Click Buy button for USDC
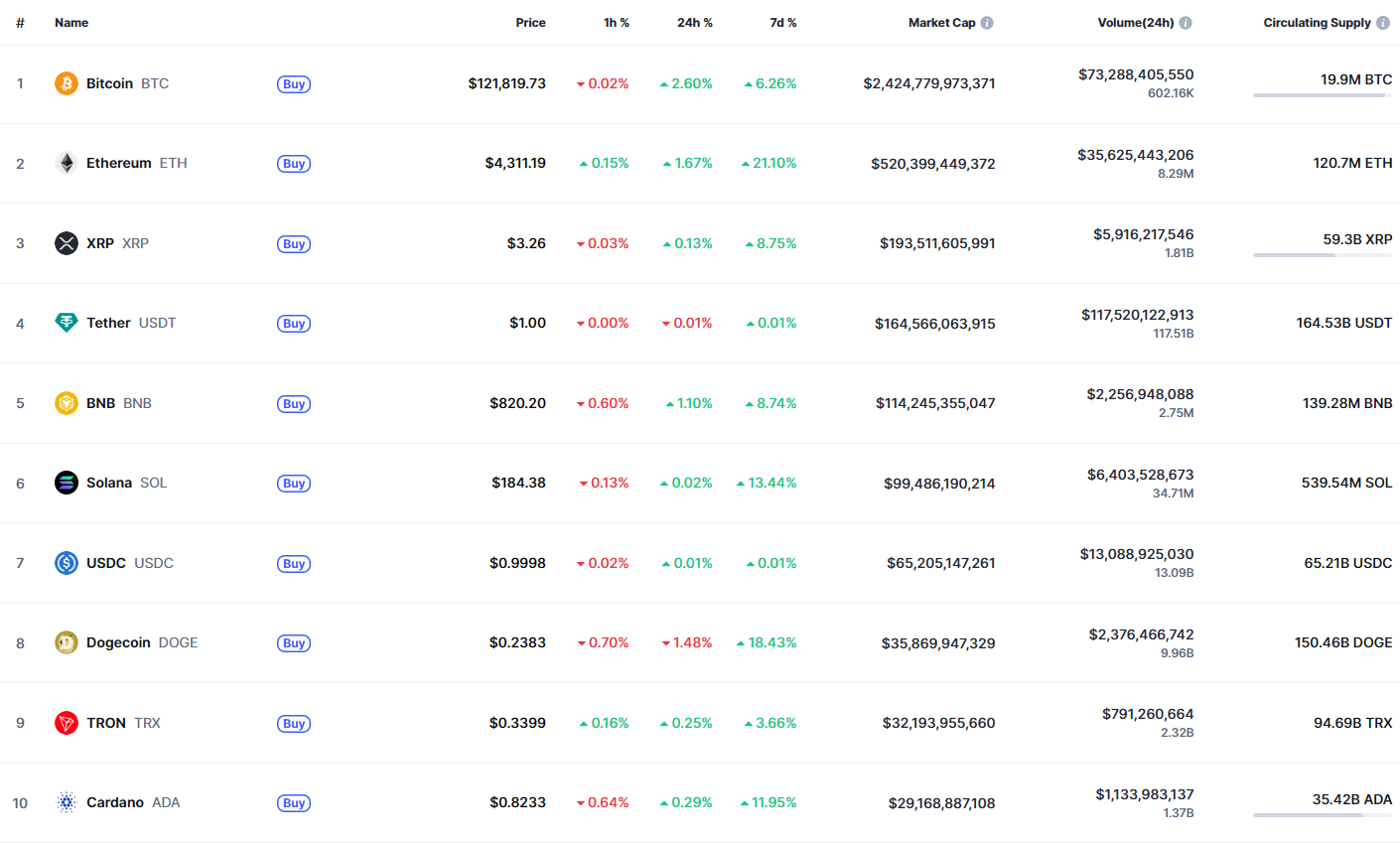The height and width of the screenshot is (843, 1400). 294,564
